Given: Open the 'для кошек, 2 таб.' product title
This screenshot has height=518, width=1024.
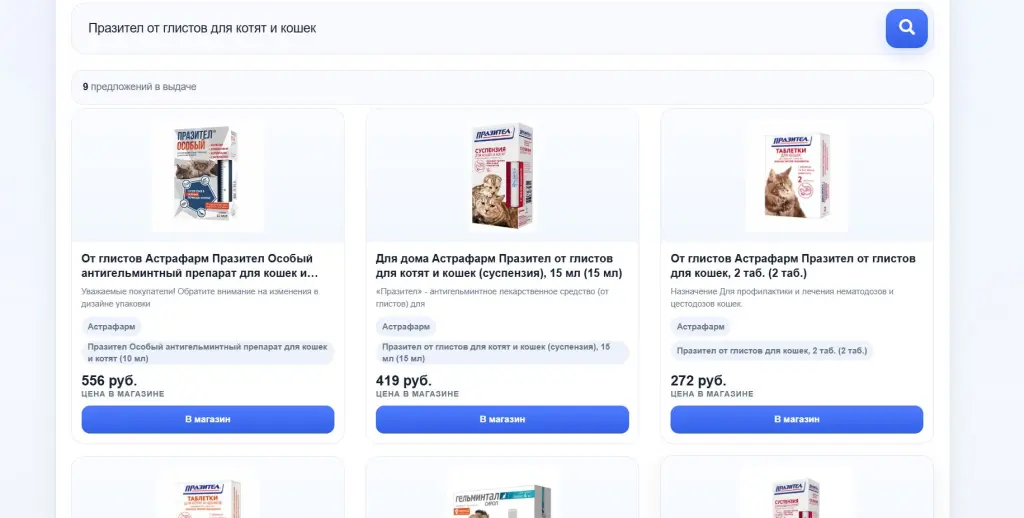Looking at the screenshot, I should 793,265.
